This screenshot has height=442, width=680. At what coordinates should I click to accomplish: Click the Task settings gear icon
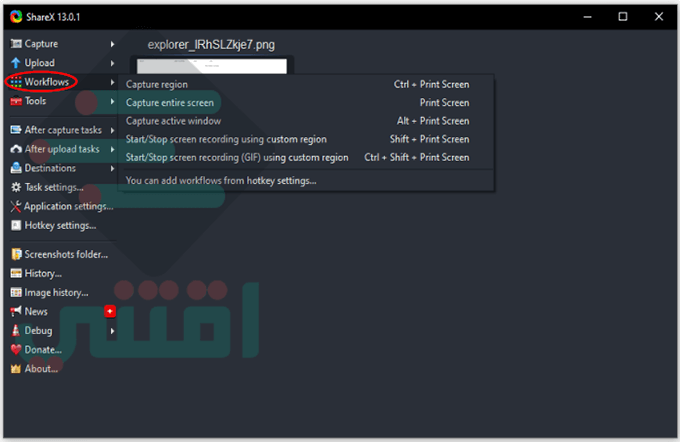[x=16, y=187]
